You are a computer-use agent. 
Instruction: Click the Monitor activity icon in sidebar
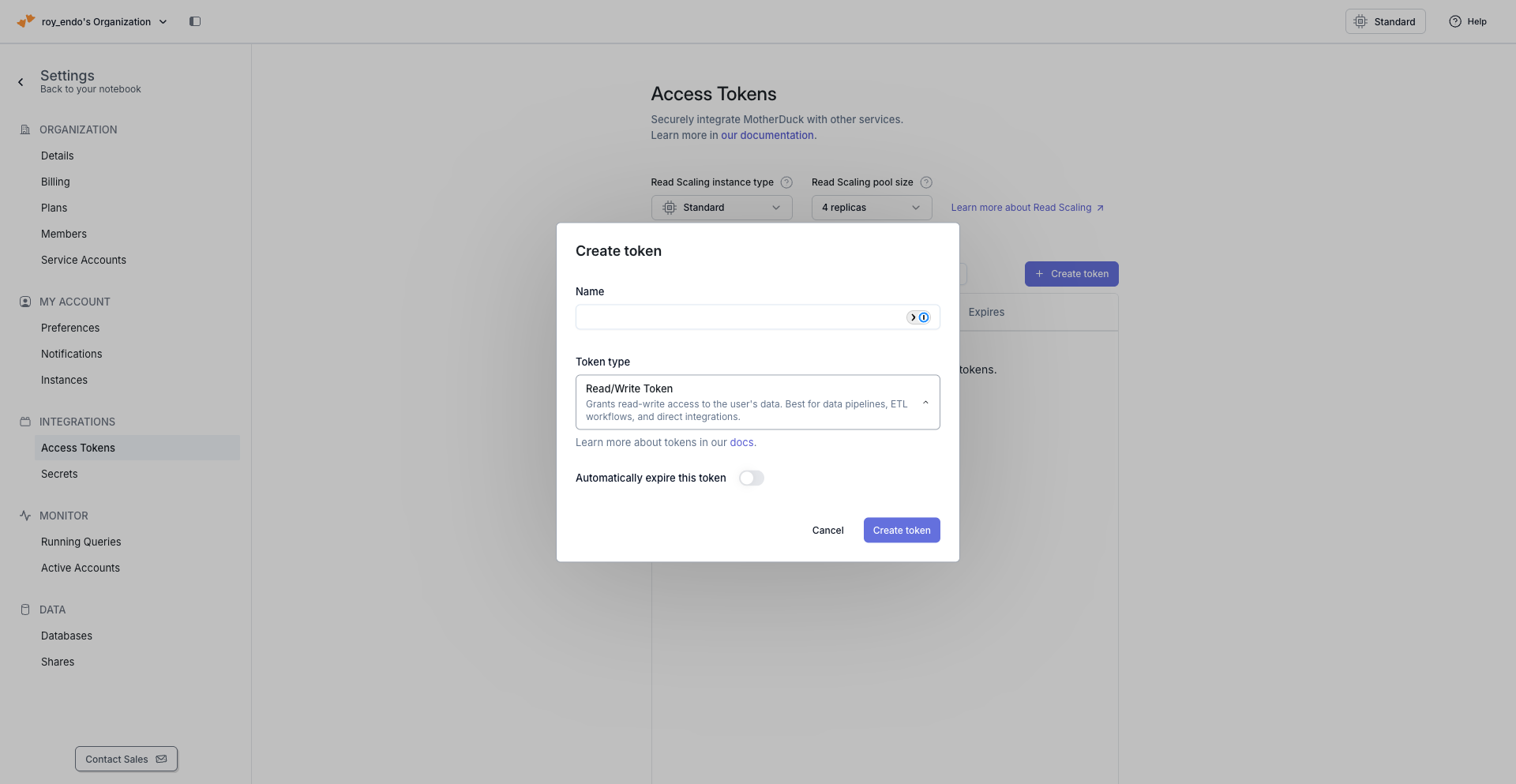(25, 515)
